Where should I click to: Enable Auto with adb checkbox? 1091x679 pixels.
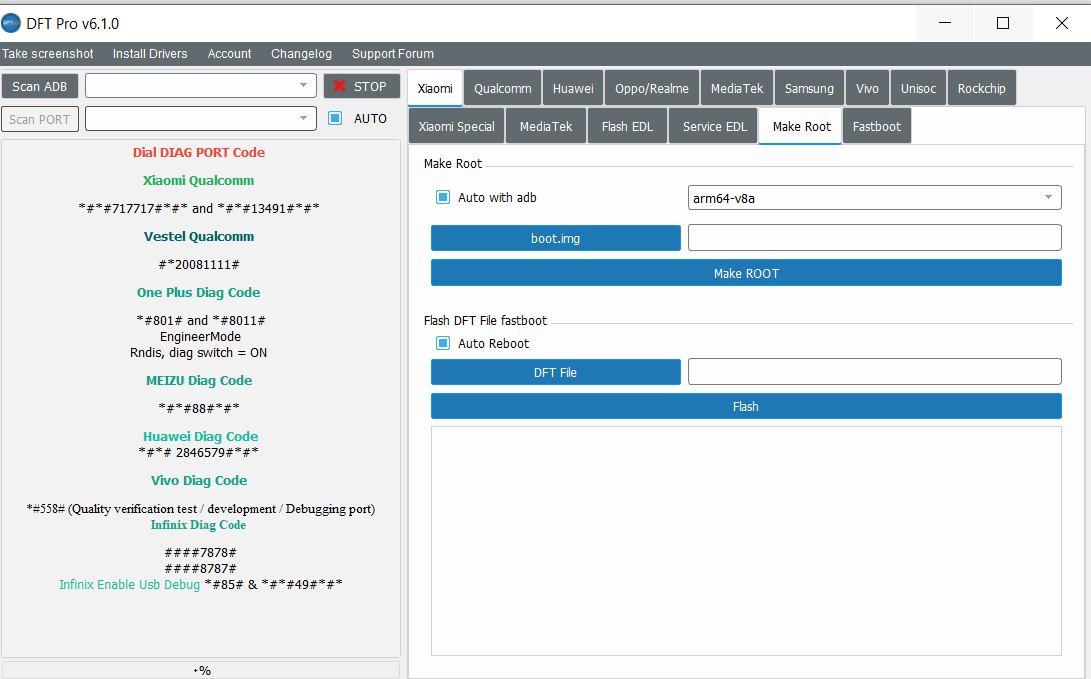click(x=443, y=198)
